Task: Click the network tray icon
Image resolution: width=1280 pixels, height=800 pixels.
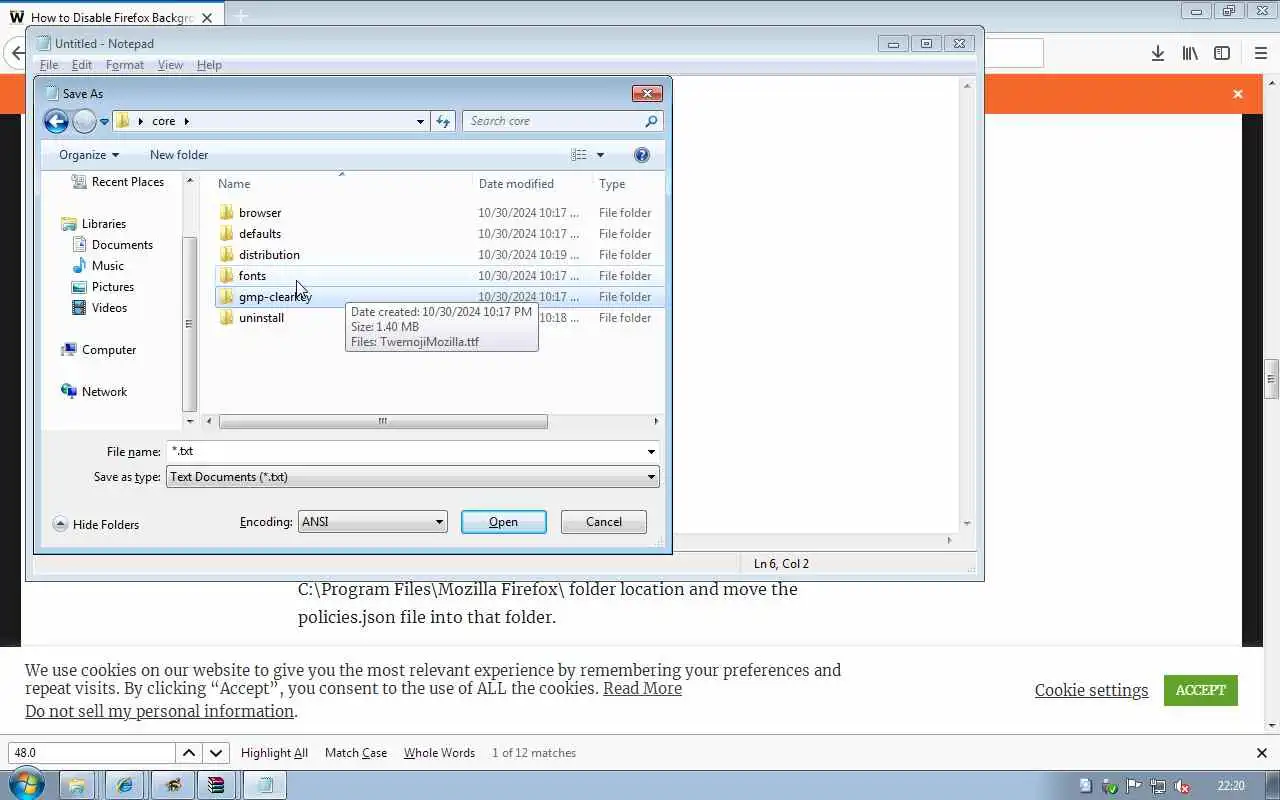Action: [1158, 786]
